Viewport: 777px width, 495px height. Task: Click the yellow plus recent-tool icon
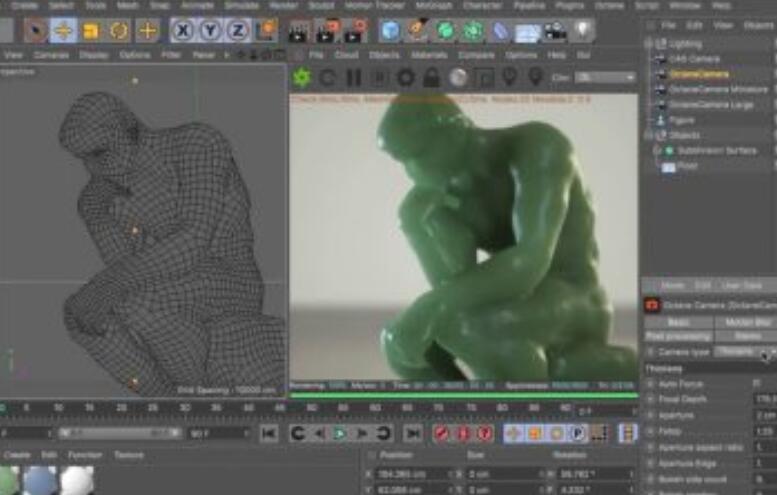148,31
